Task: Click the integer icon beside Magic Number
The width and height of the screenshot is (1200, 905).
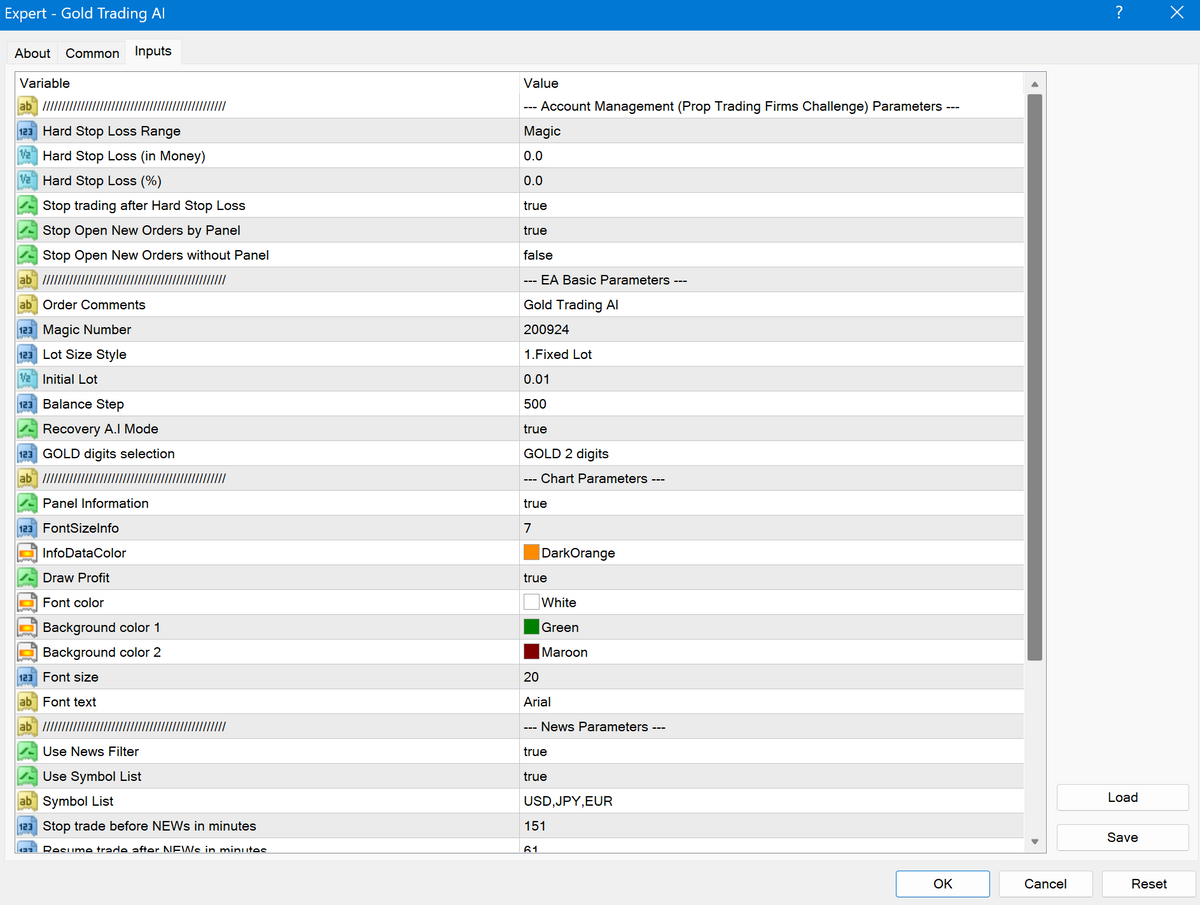Action: [x=27, y=330]
